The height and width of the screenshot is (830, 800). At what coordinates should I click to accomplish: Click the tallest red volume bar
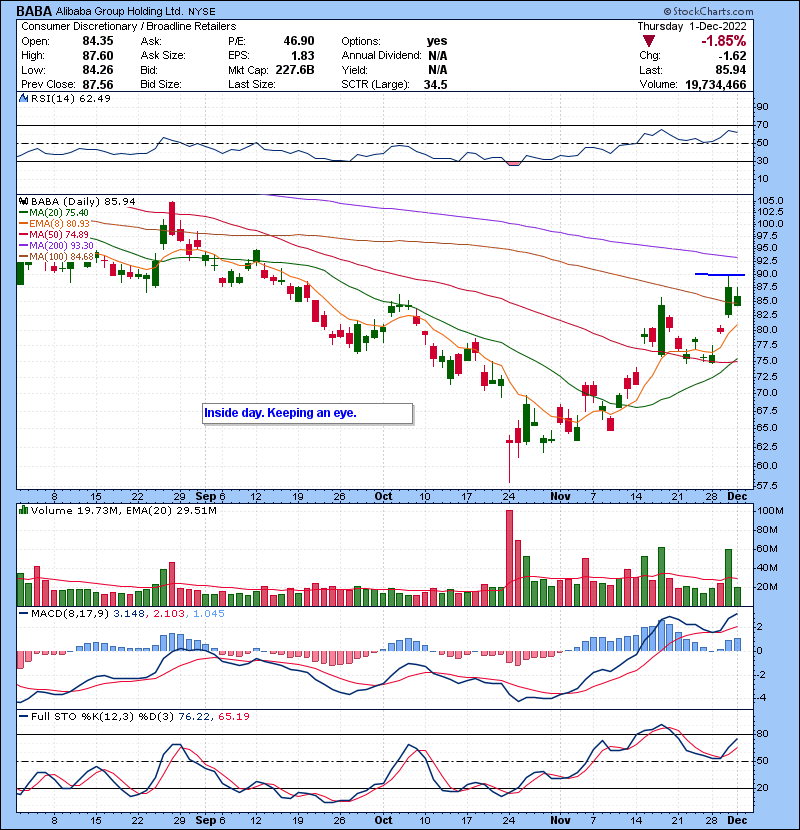(509, 558)
